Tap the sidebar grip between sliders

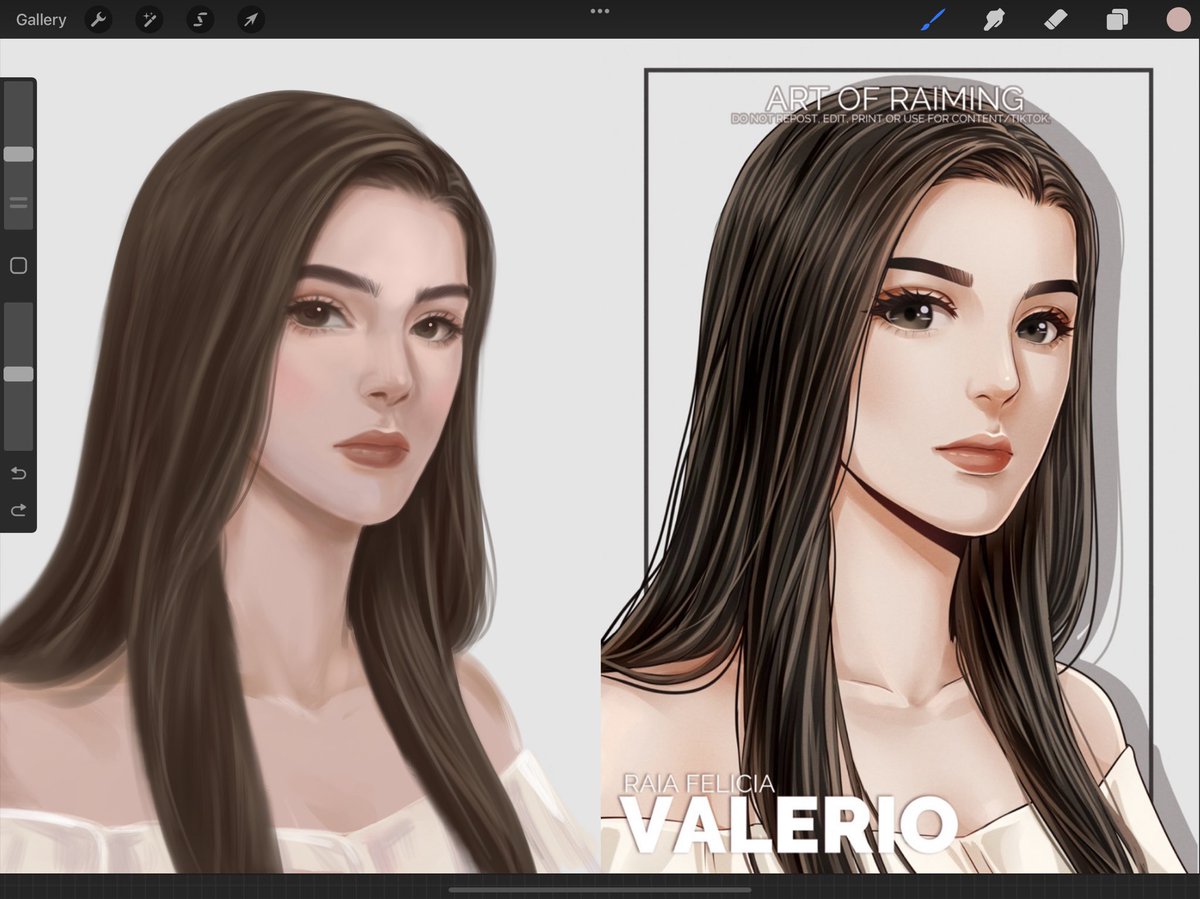pyautogui.click(x=18, y=202)
